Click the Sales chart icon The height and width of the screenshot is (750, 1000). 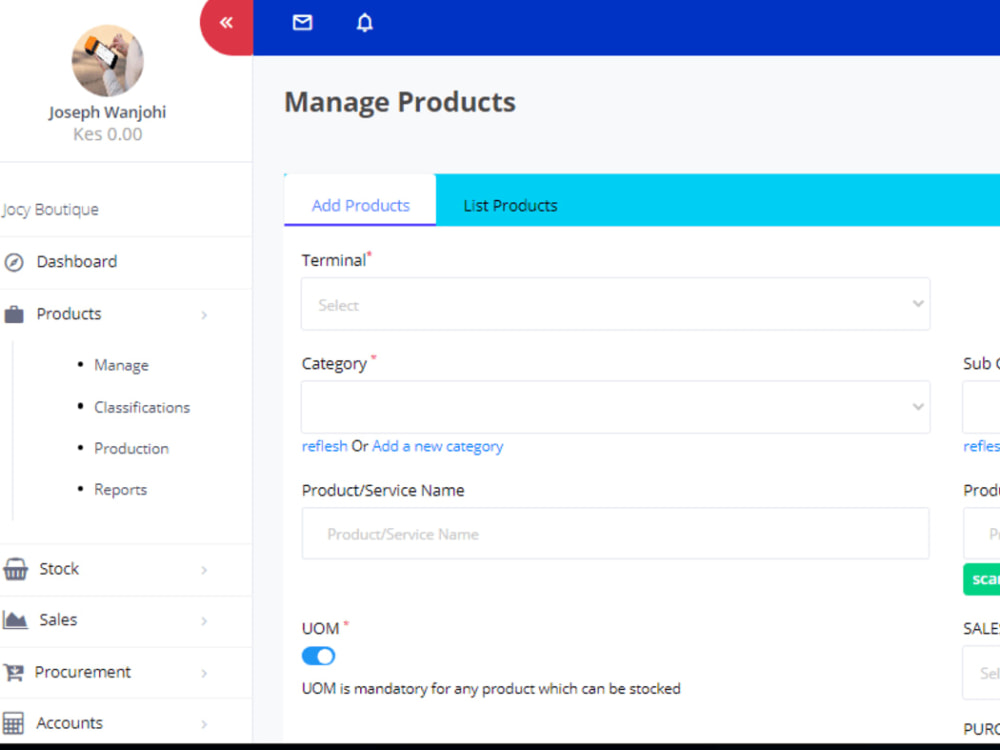pos(15,620)
